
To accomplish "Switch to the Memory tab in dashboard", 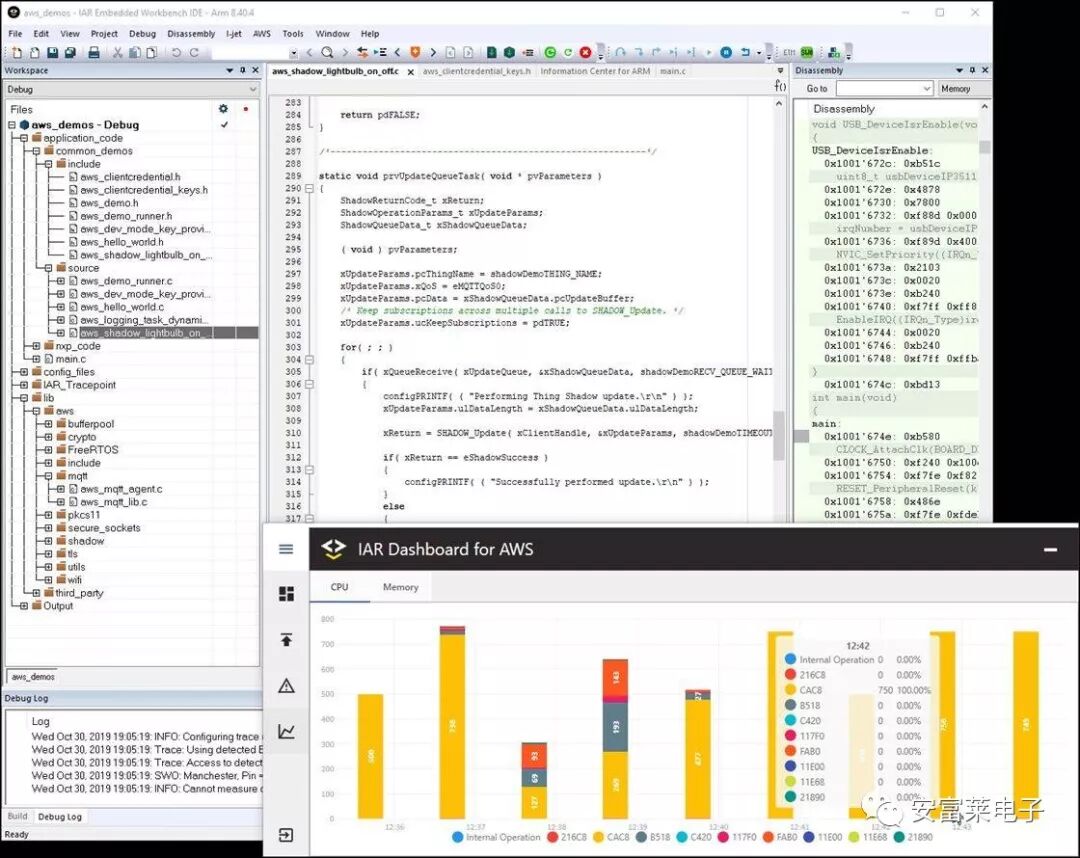I will 400,587.
